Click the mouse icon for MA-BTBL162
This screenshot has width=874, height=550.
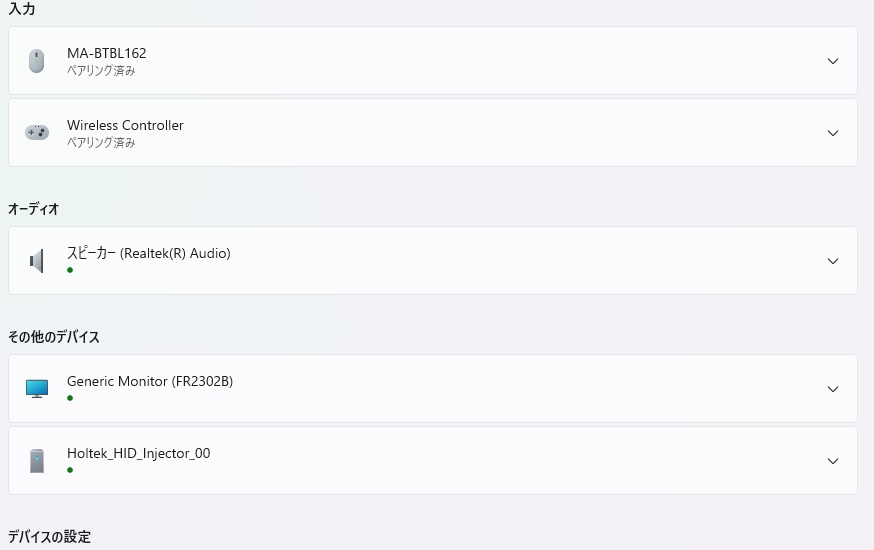(x=37, y=61)
